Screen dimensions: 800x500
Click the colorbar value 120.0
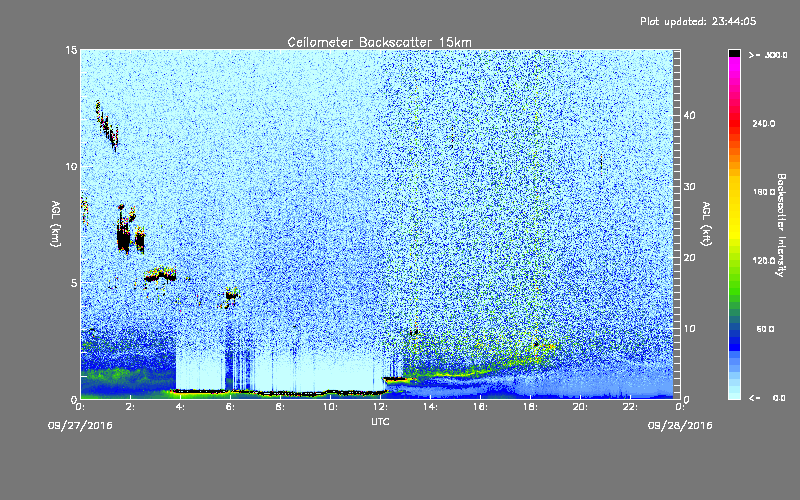point(763,260)
